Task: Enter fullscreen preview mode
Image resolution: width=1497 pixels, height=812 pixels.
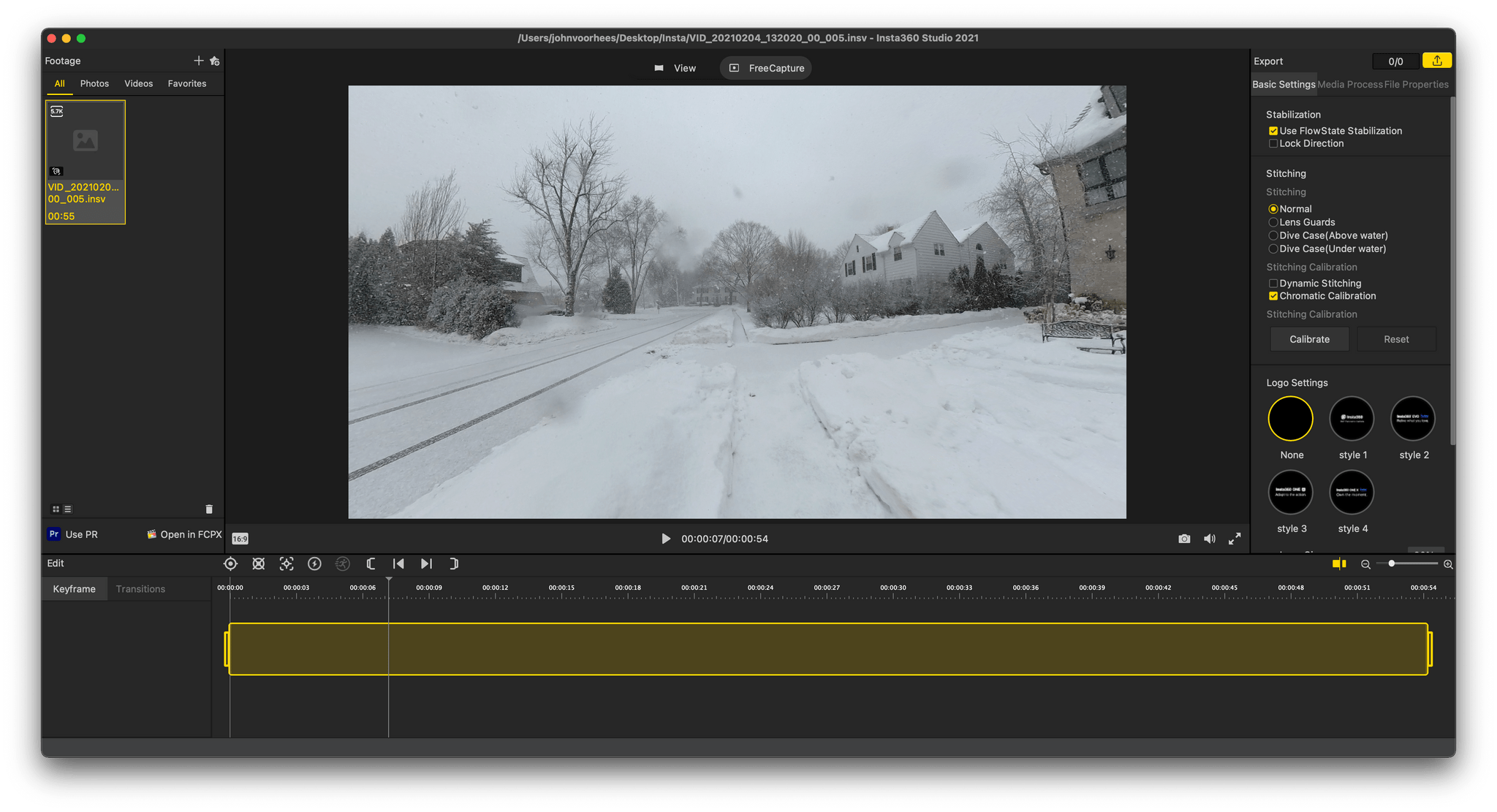Action: tap(1235, 539)
